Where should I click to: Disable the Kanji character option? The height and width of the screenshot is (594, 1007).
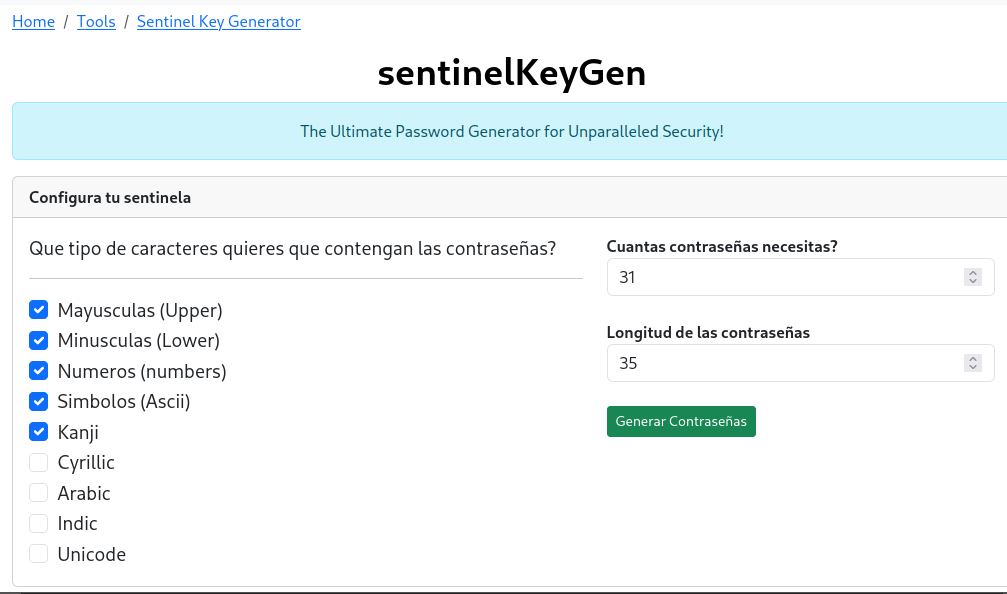tap(39, 432)
